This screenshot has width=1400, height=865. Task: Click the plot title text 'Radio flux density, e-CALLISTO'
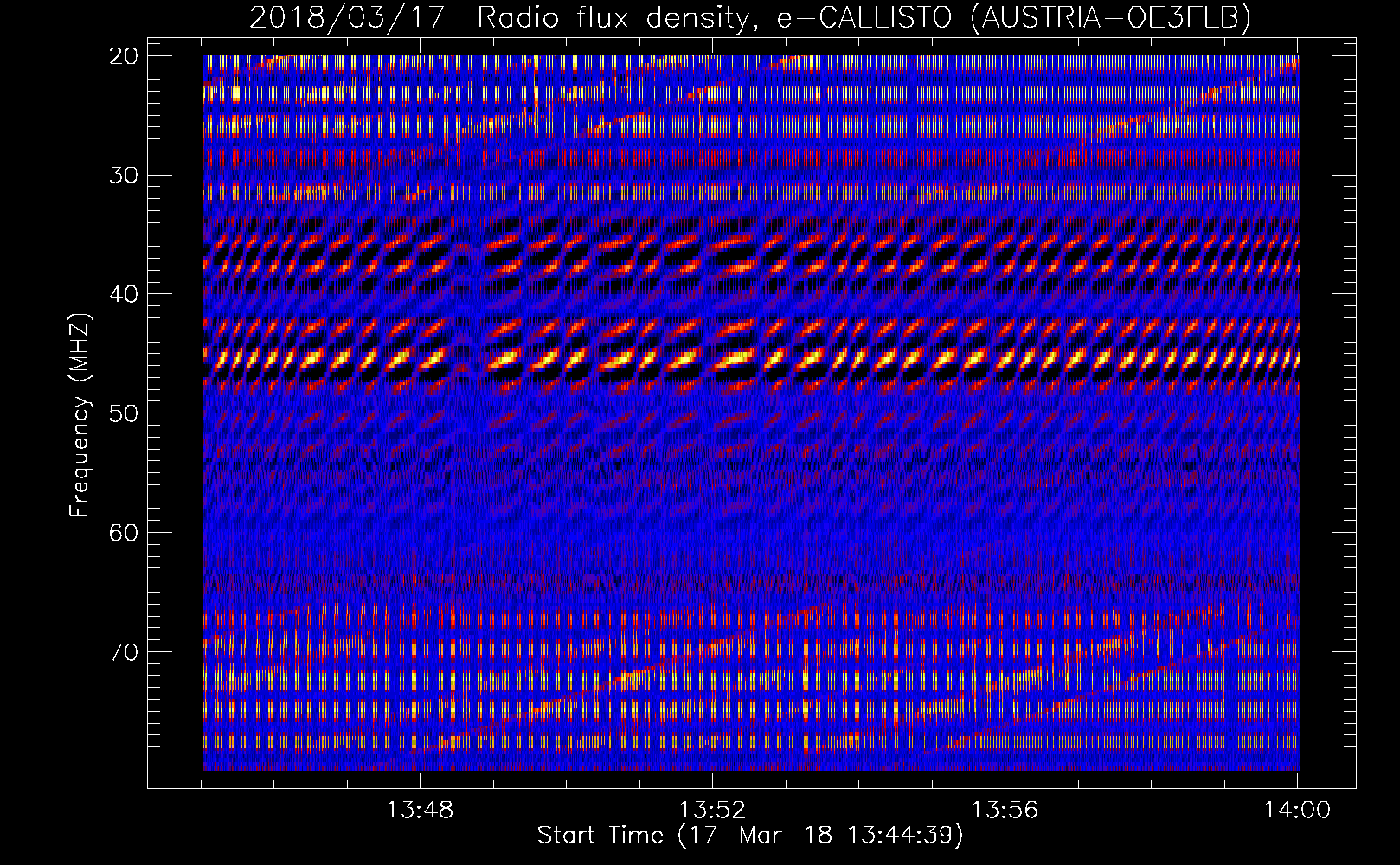pyautogui.click(x=715, y=17)
